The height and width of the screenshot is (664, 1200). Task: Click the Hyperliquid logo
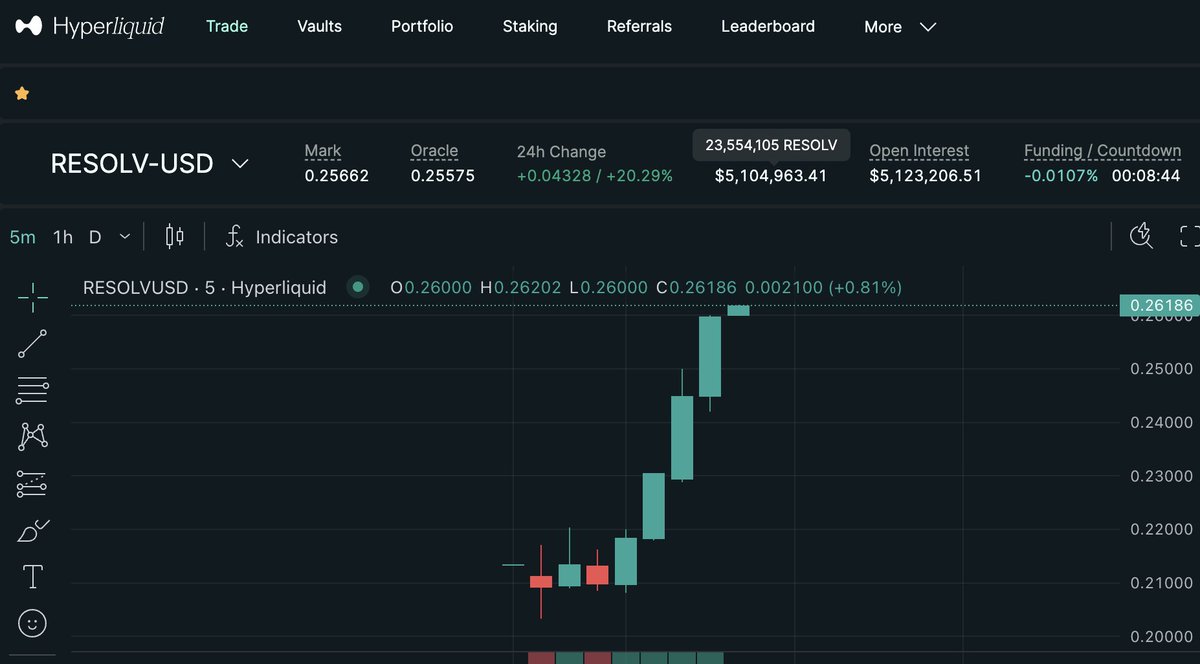point(91,26)
